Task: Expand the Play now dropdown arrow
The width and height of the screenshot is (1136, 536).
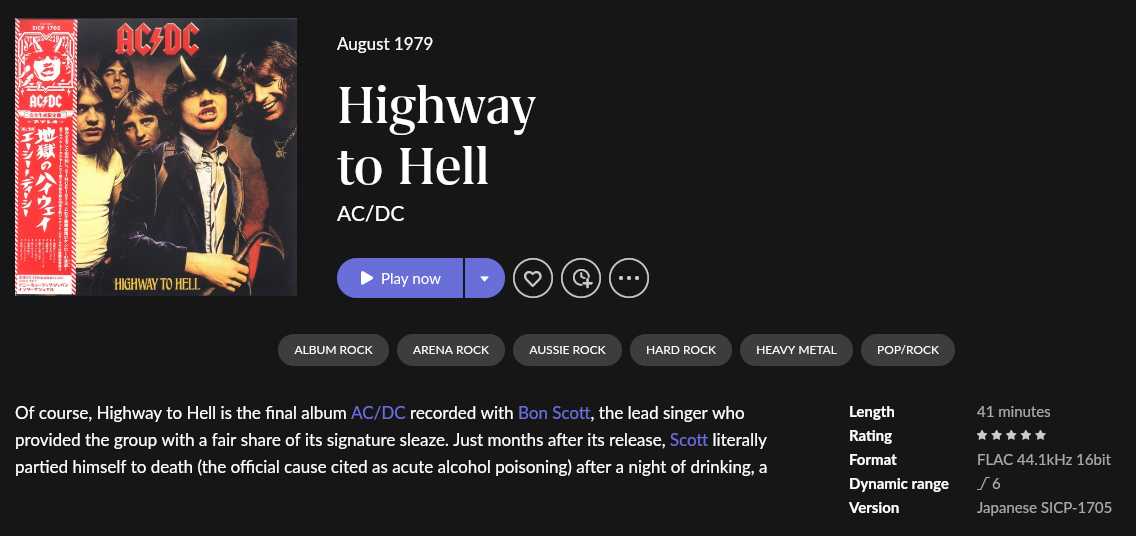Action: (x=484, y=278)
